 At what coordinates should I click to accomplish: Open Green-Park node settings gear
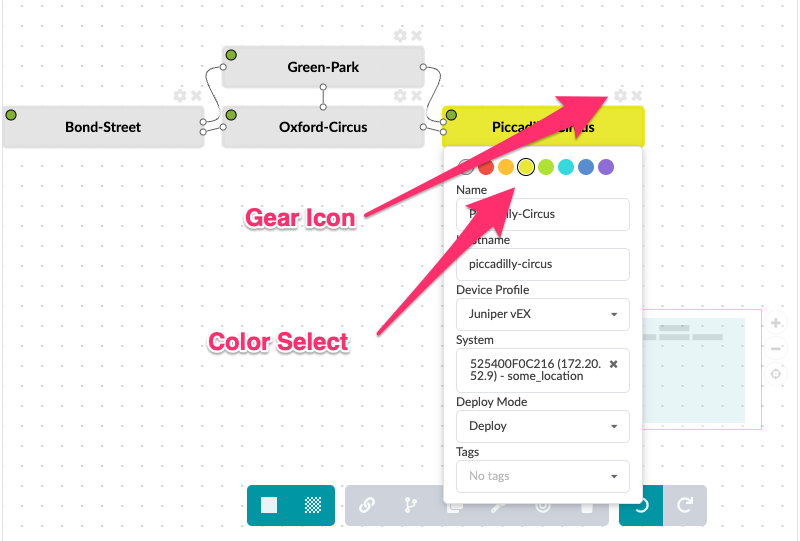point(401,36)
